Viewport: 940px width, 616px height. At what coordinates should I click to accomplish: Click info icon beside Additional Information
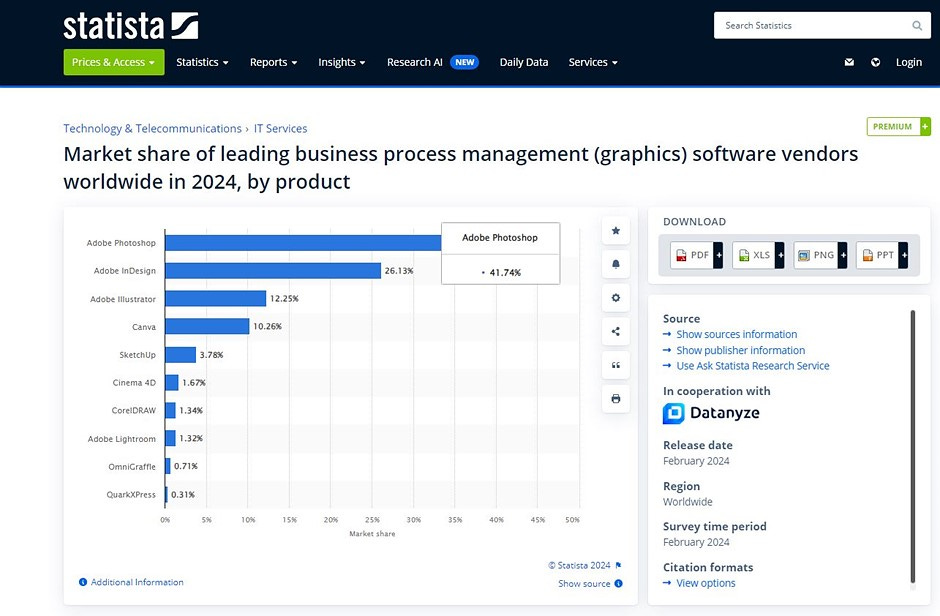83,582
